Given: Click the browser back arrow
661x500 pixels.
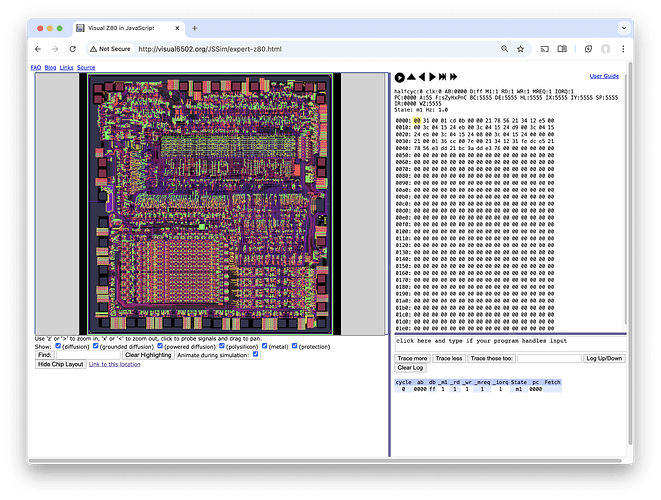Looking at the screenshot, I should (39, 48).
